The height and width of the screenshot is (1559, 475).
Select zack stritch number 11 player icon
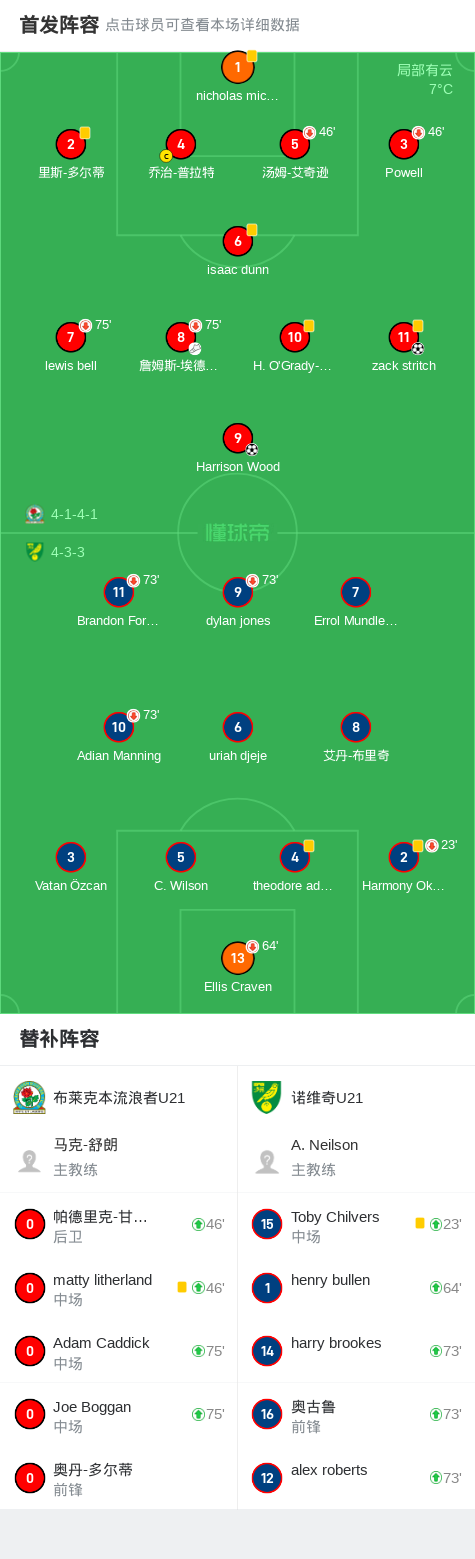[404, 338]
